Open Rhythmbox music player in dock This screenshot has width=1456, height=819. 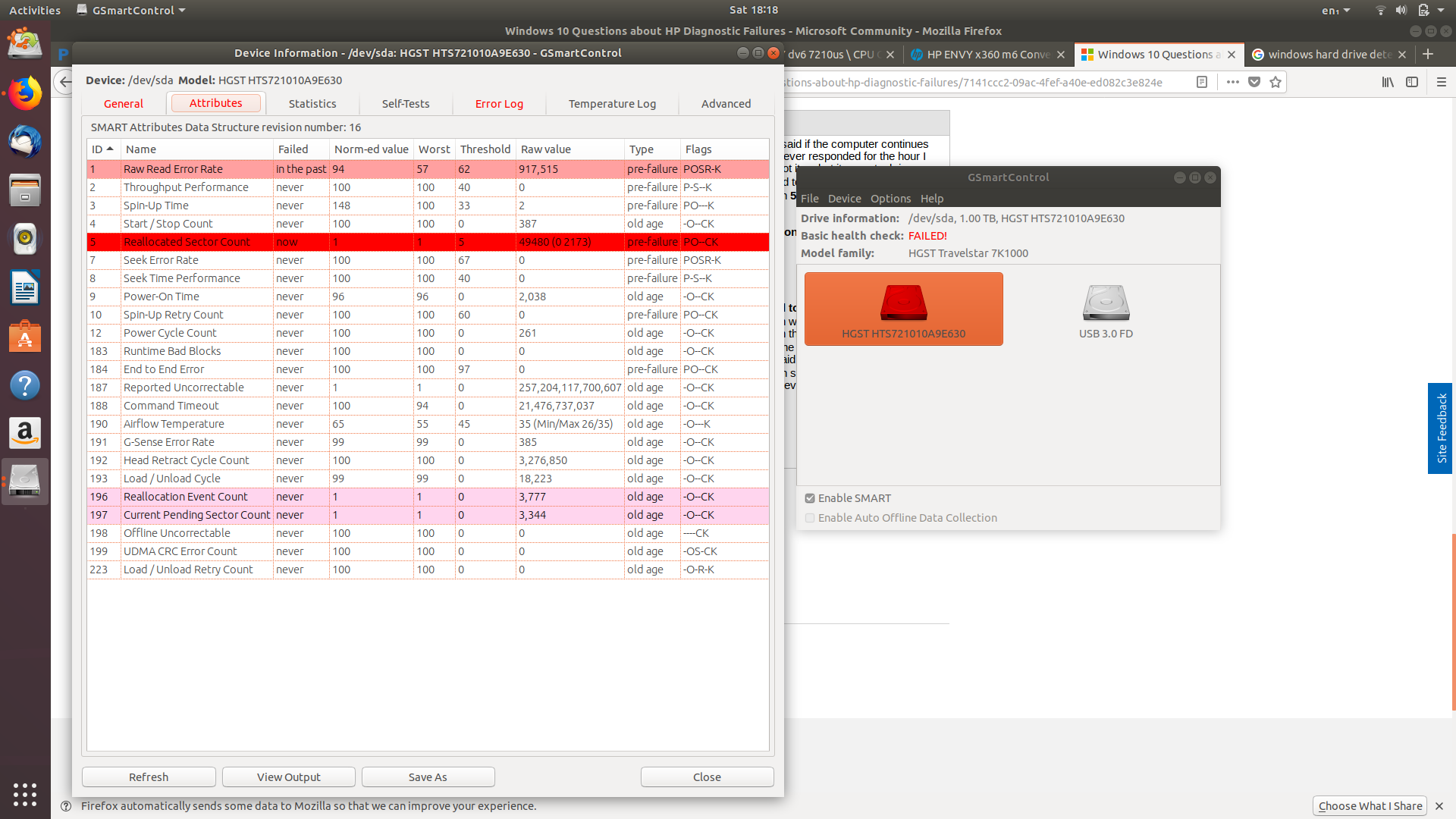[25, 239]
